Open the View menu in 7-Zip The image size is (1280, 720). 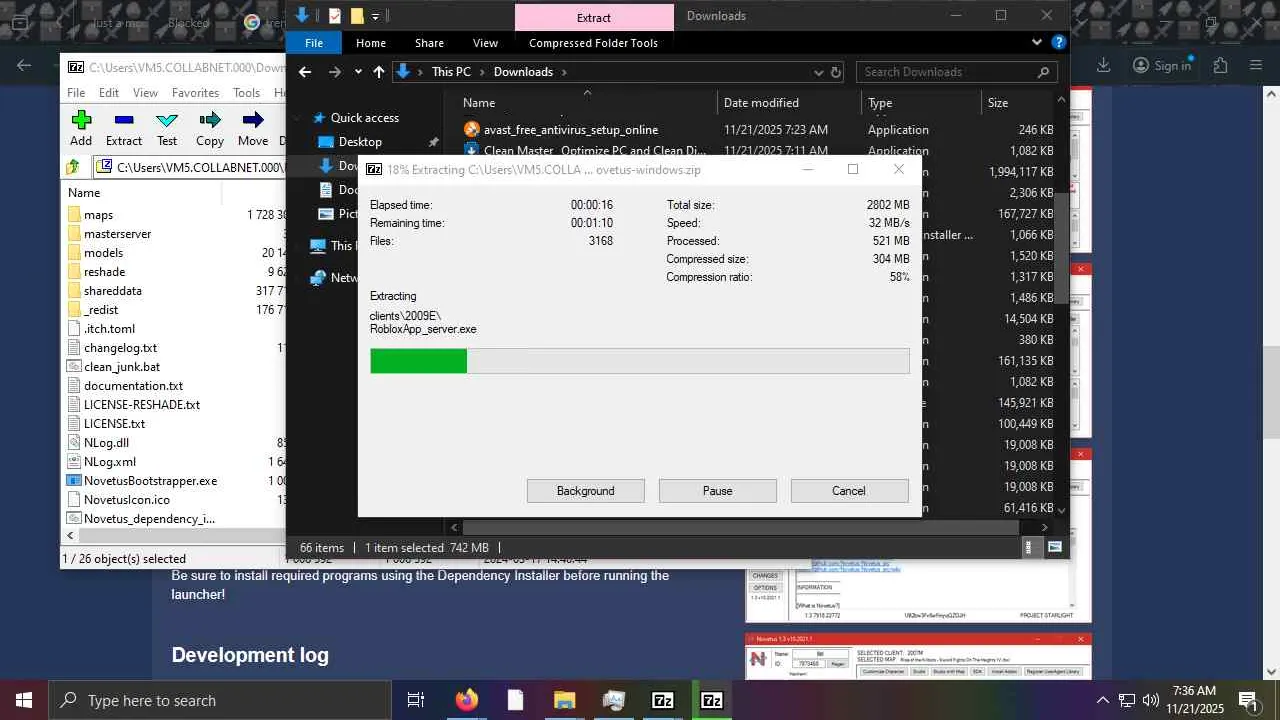(x=145, y=92)
